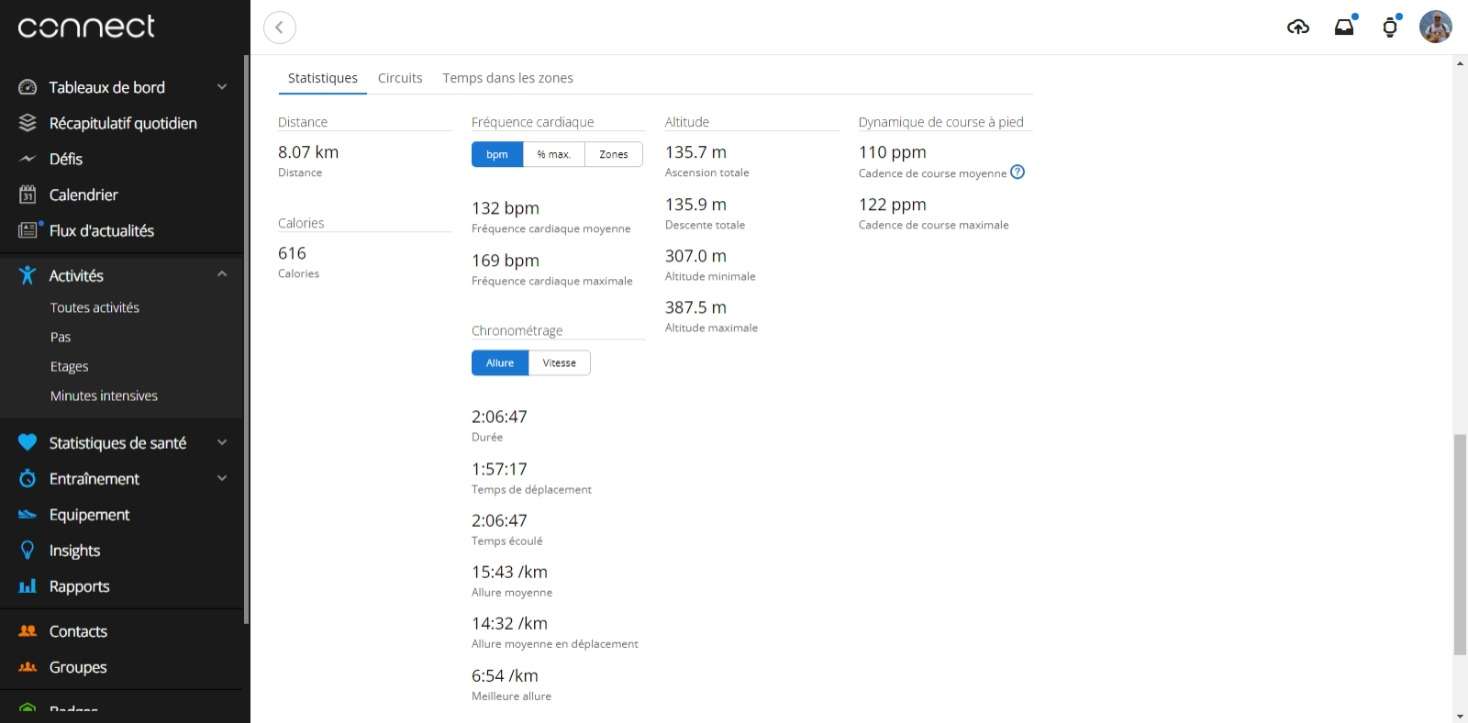
Task: Switch heart rate display to % max.
Action: 553,154
